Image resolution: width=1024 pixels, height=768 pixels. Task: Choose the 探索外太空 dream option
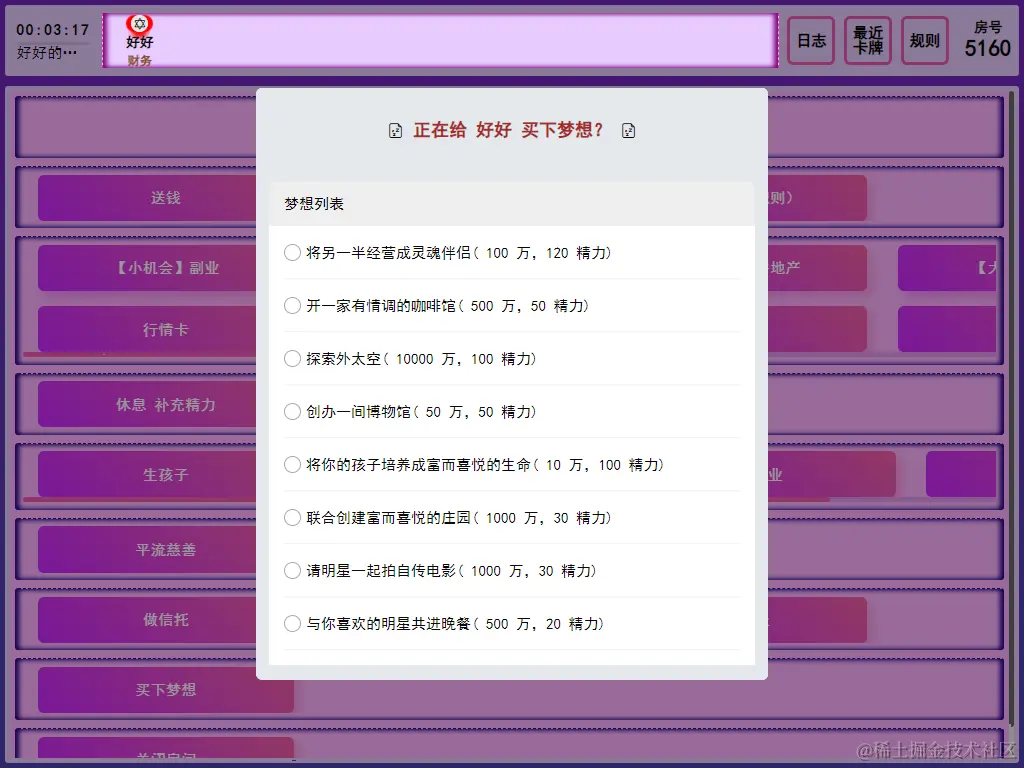click(292, 359)
